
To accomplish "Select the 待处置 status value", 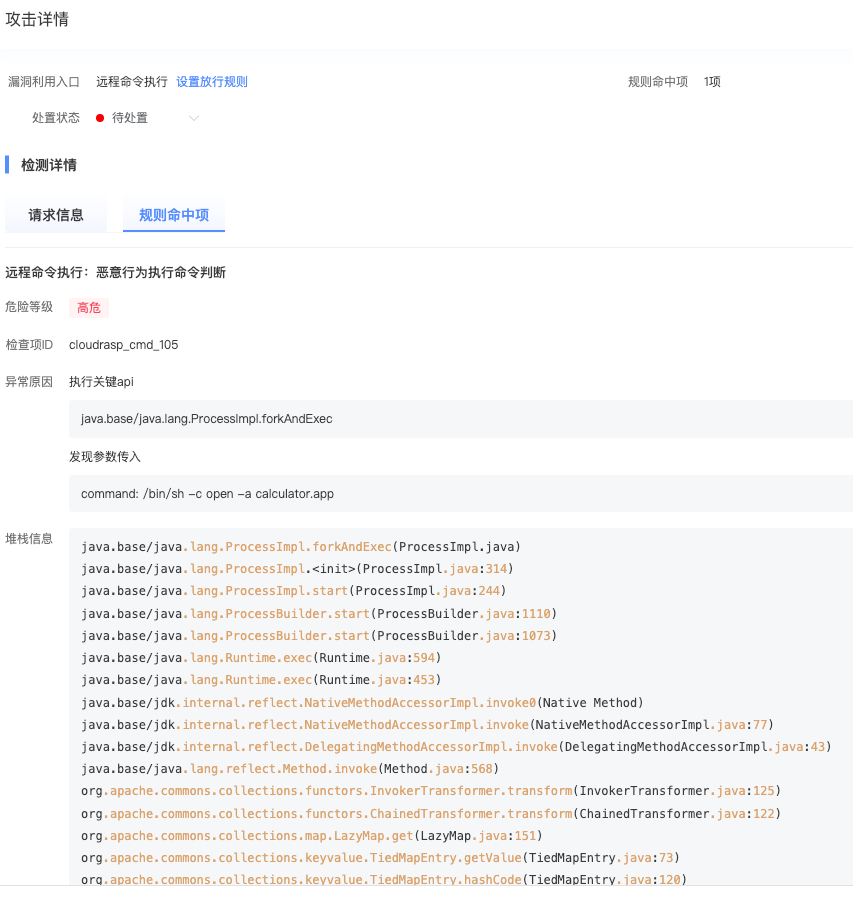I will coord(130,118).
